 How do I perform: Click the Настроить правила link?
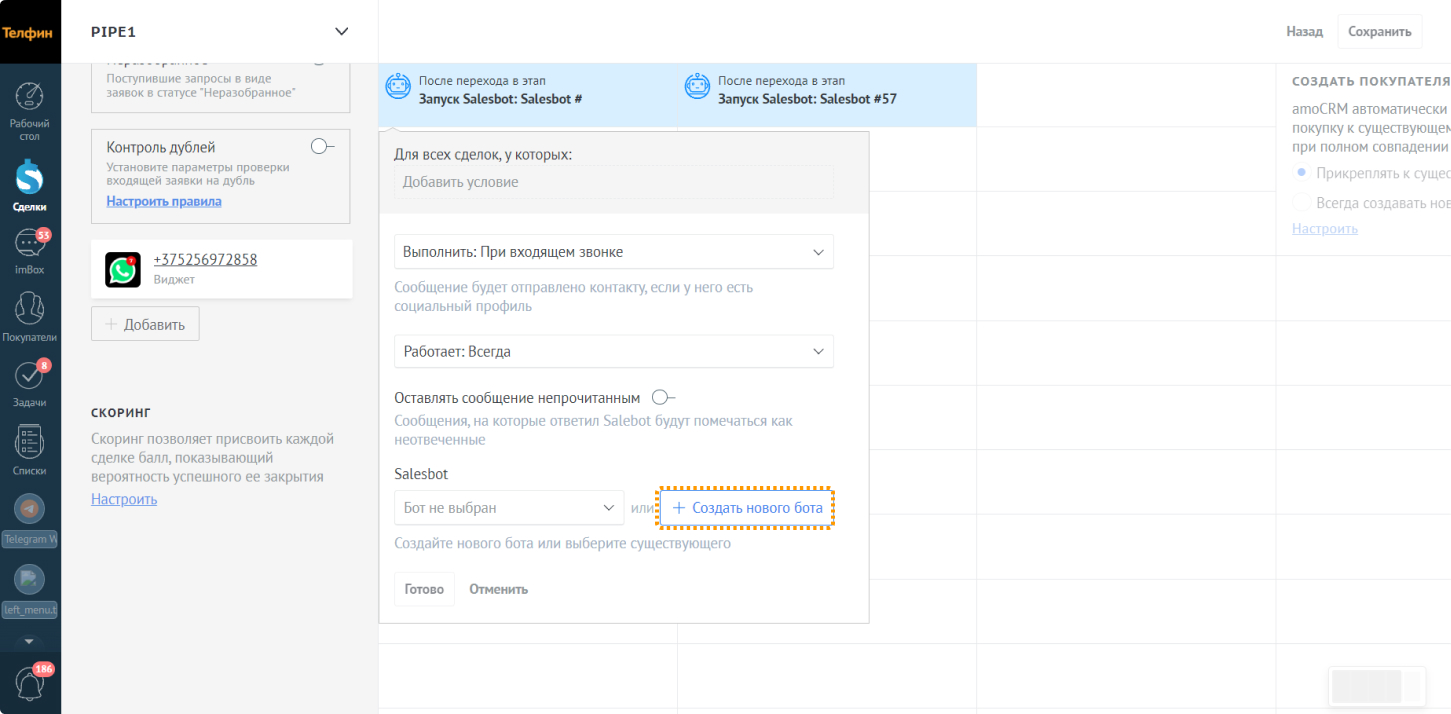coord(164,201)
